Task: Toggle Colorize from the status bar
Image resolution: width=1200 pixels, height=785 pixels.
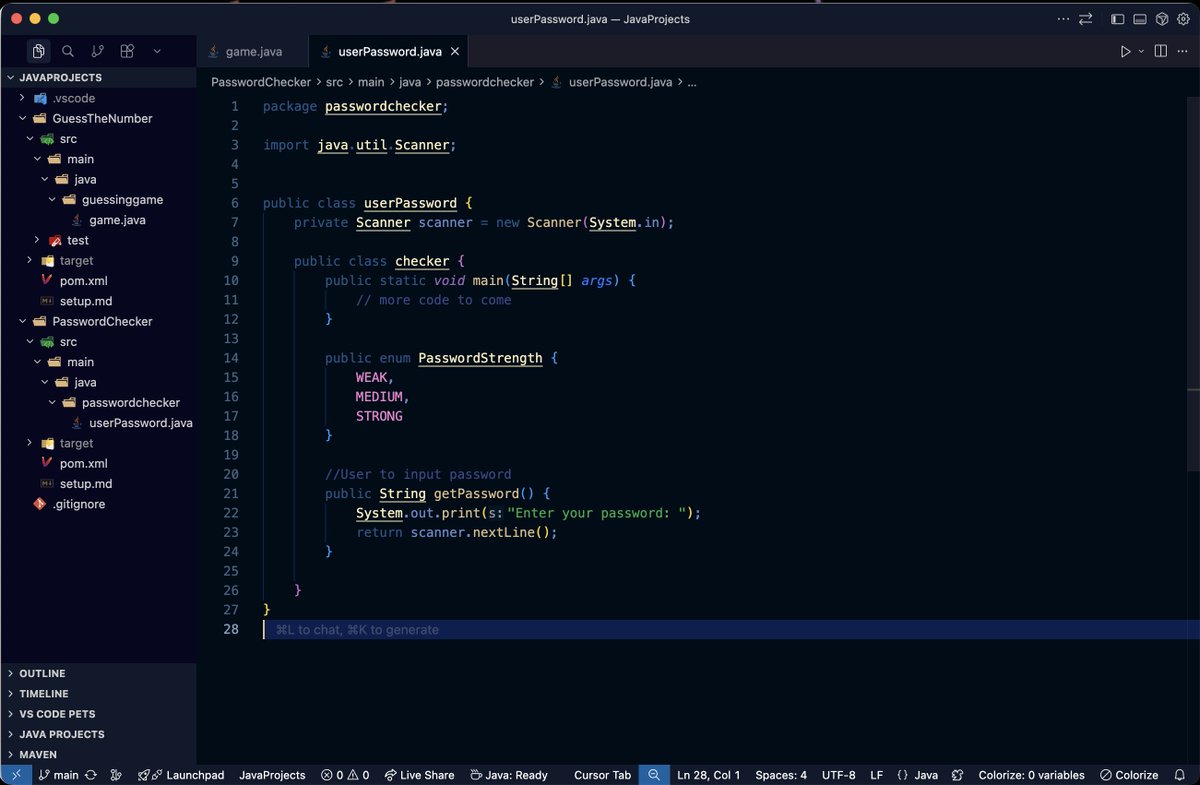Action: tap(1129, 775)
